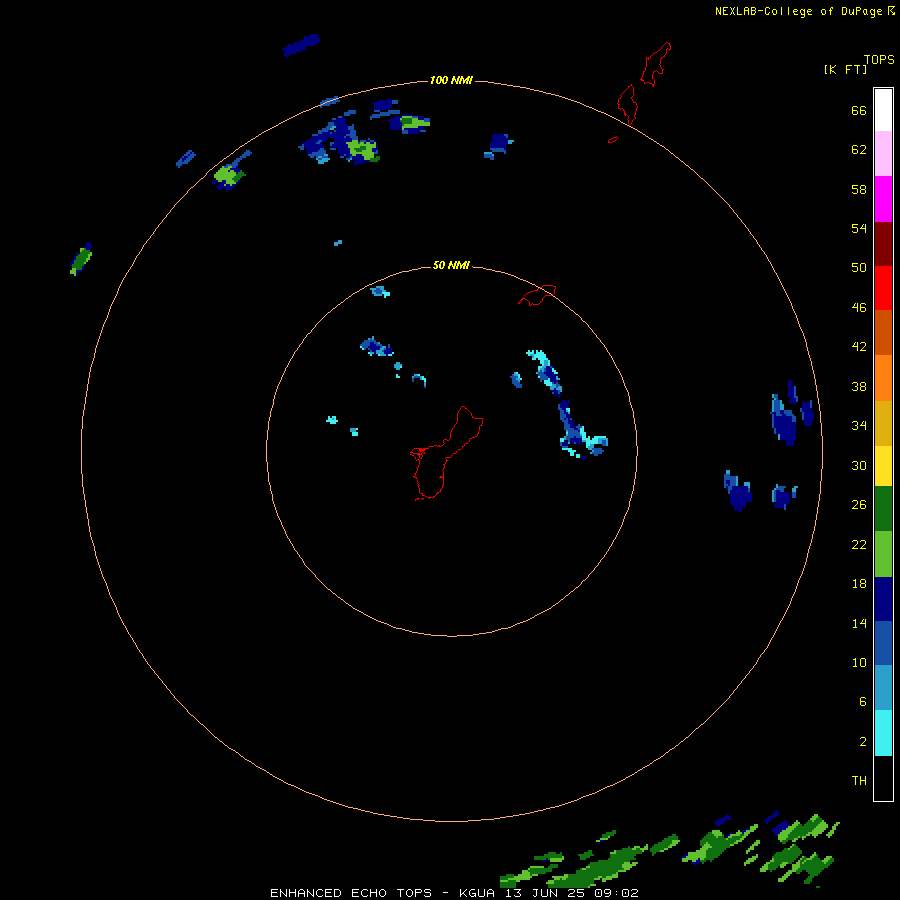Click the 'KGUA' station identifier
Screen dimensions: 900x900
(x=478, y=893)
